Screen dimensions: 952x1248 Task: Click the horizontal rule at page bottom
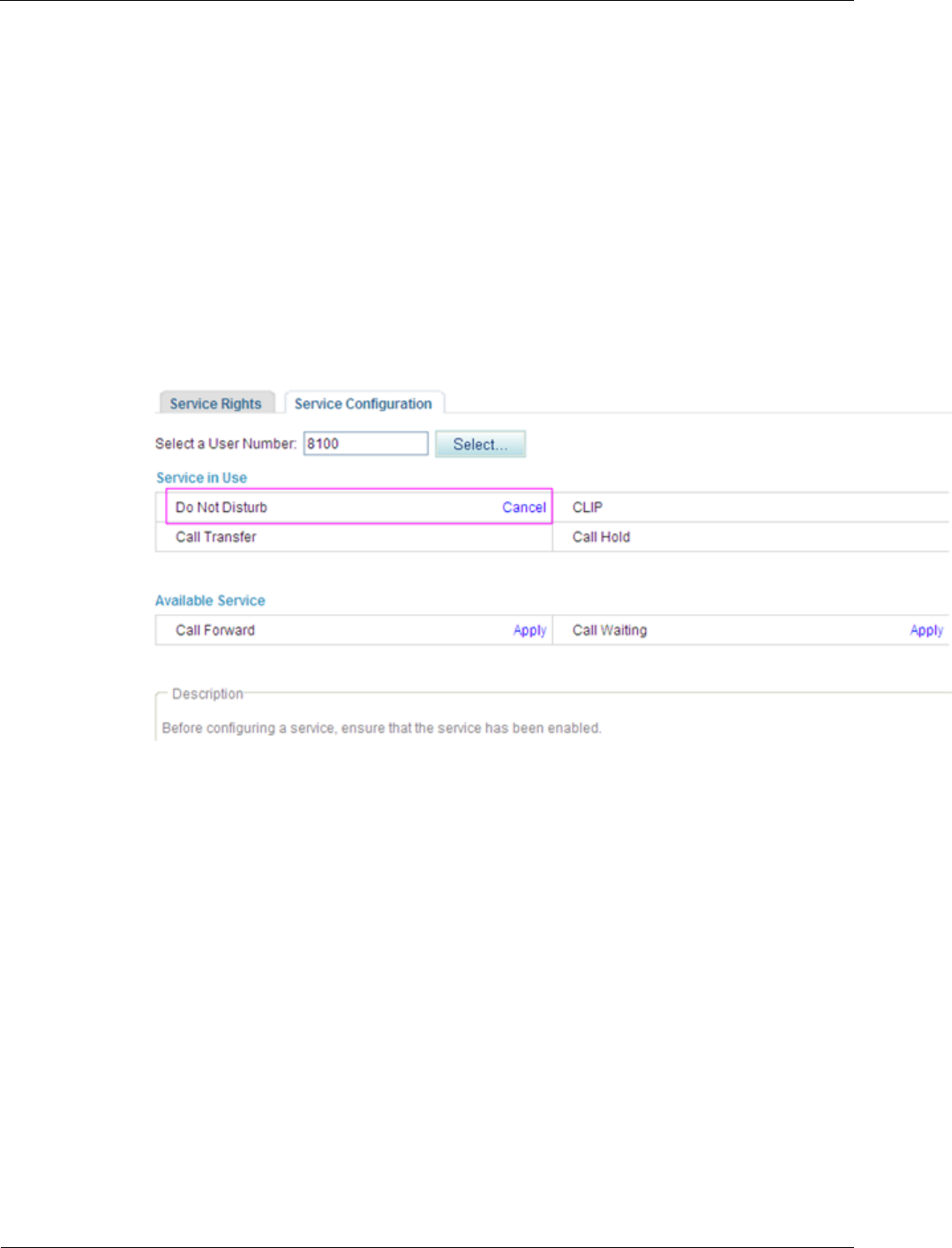point(427,1246)
